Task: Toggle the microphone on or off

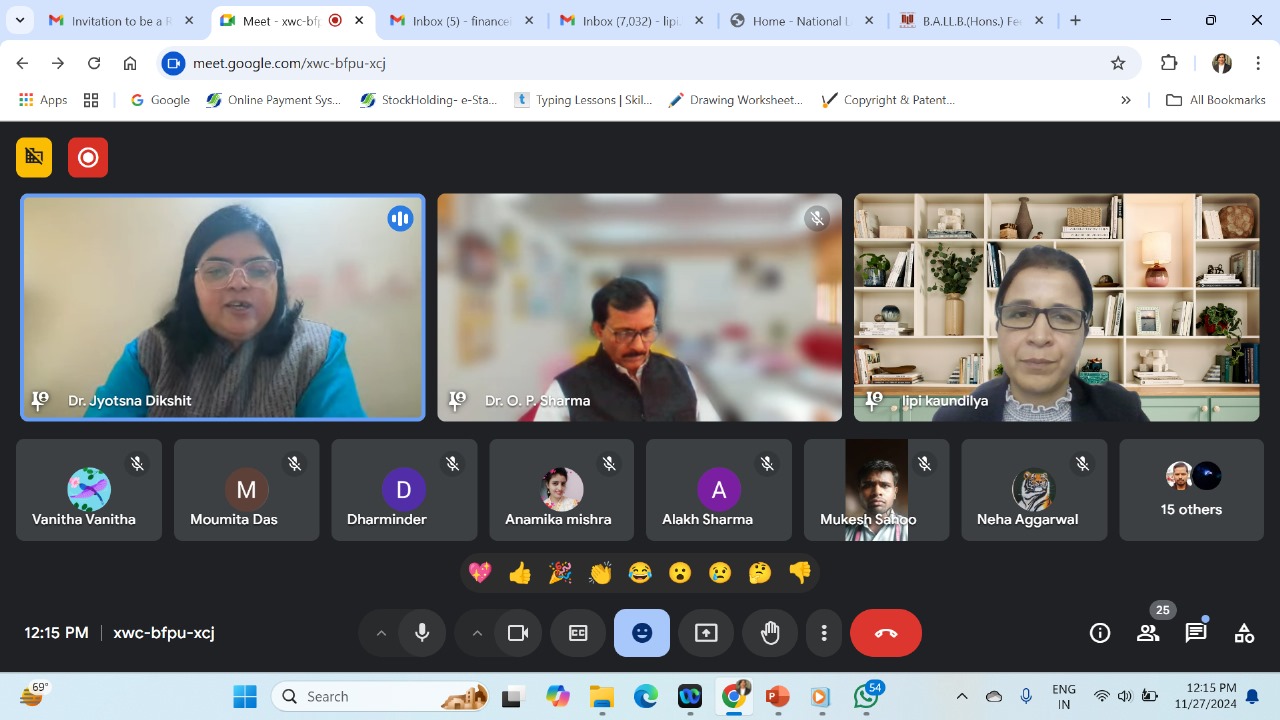Action: (422, 633)
